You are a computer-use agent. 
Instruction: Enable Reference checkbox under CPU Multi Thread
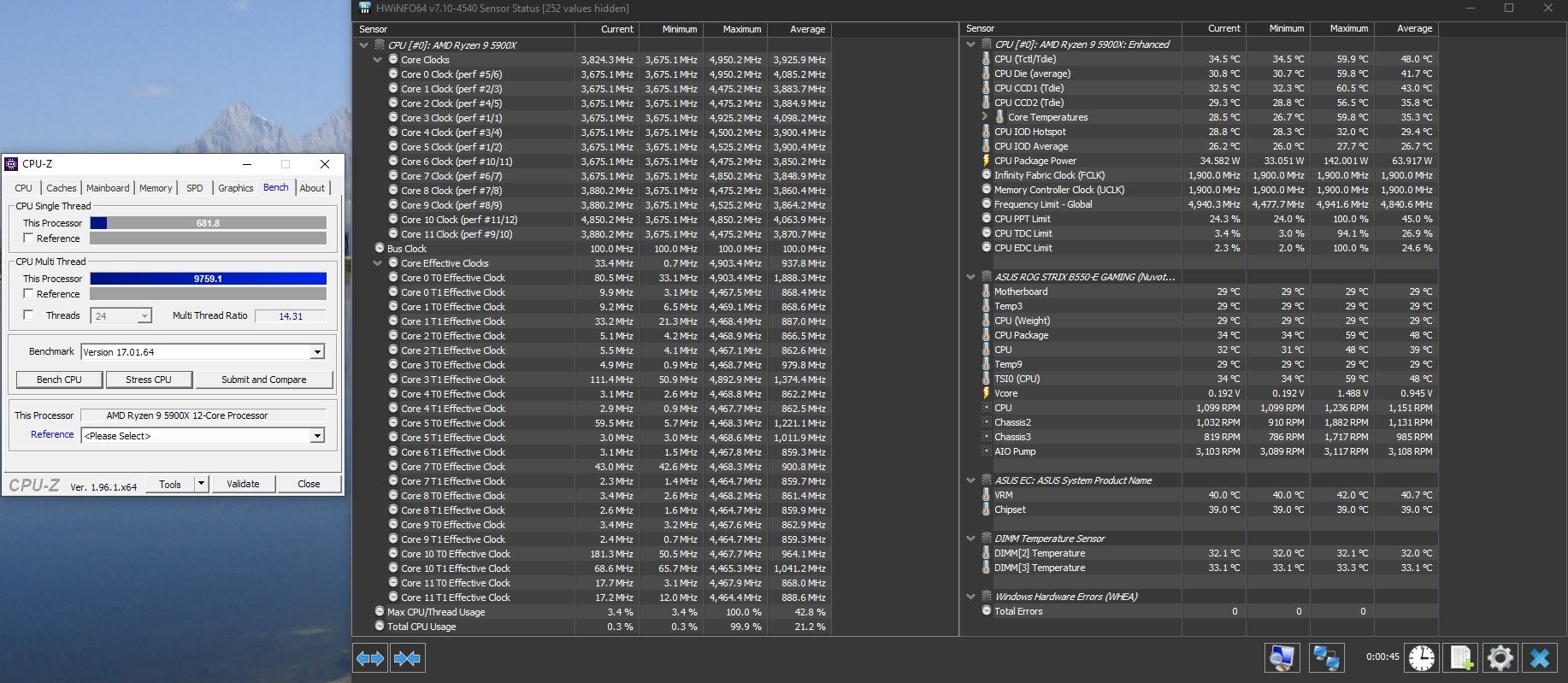[28, 294]
